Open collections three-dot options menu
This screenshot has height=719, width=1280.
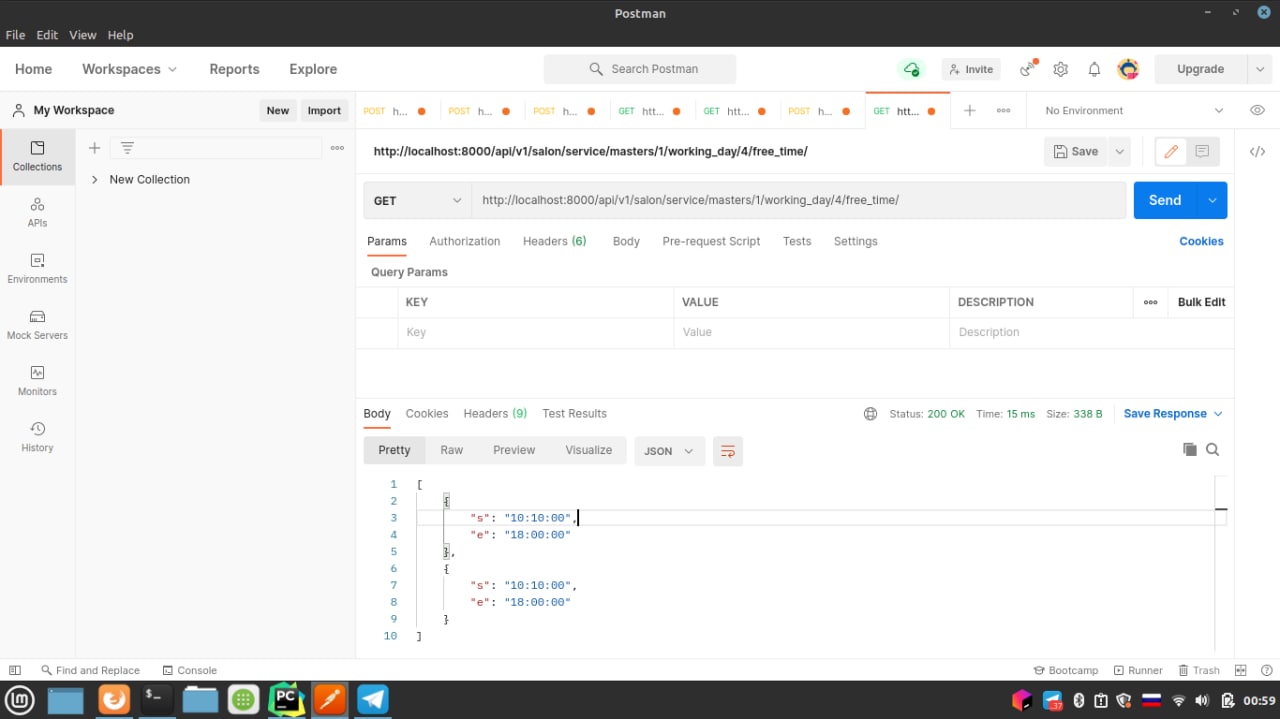click(x=337, y=148)
